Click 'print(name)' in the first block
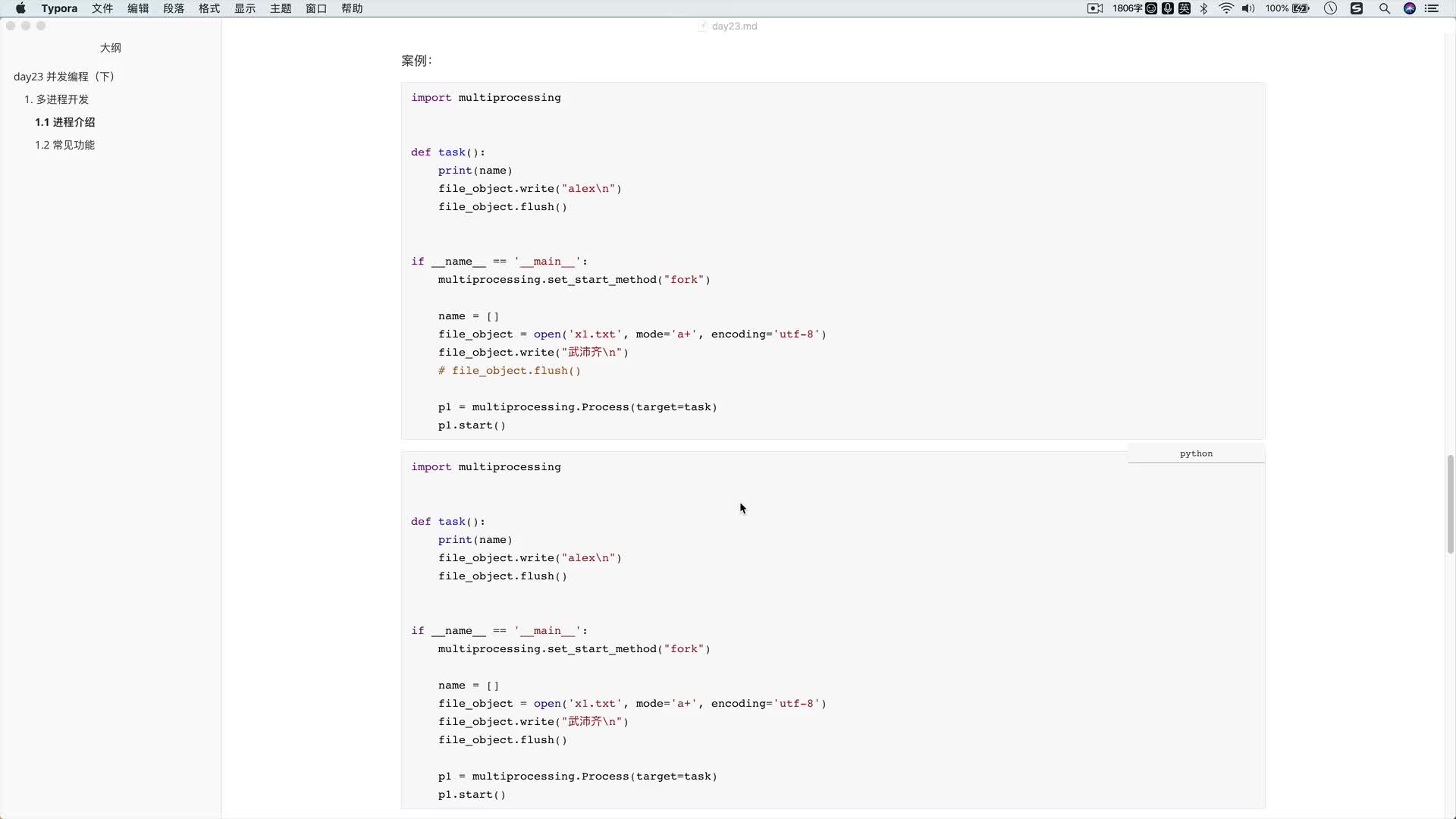The height and width of the screenshot is (819, 1456). (x=475, y=171)
